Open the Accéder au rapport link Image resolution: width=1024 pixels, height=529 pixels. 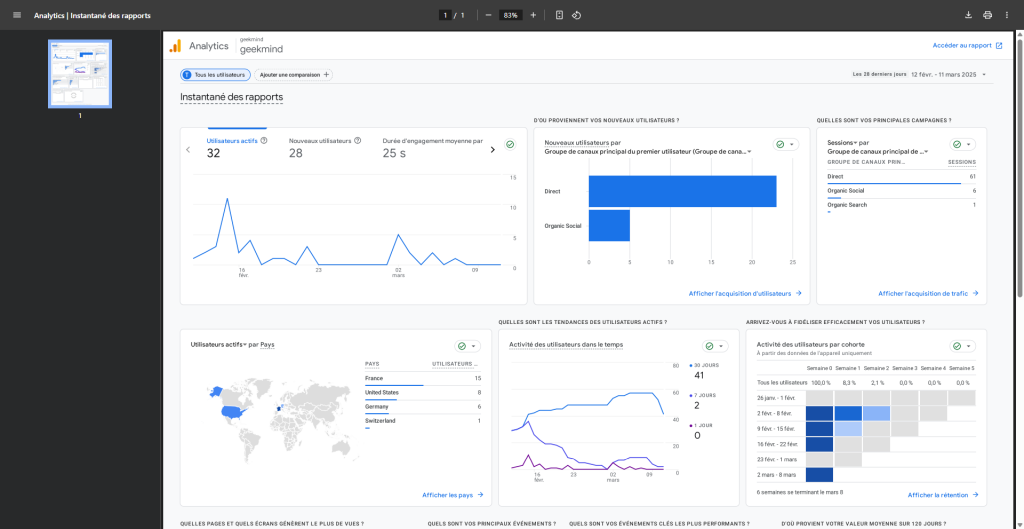pyautogui.click(x=967, y=46)
